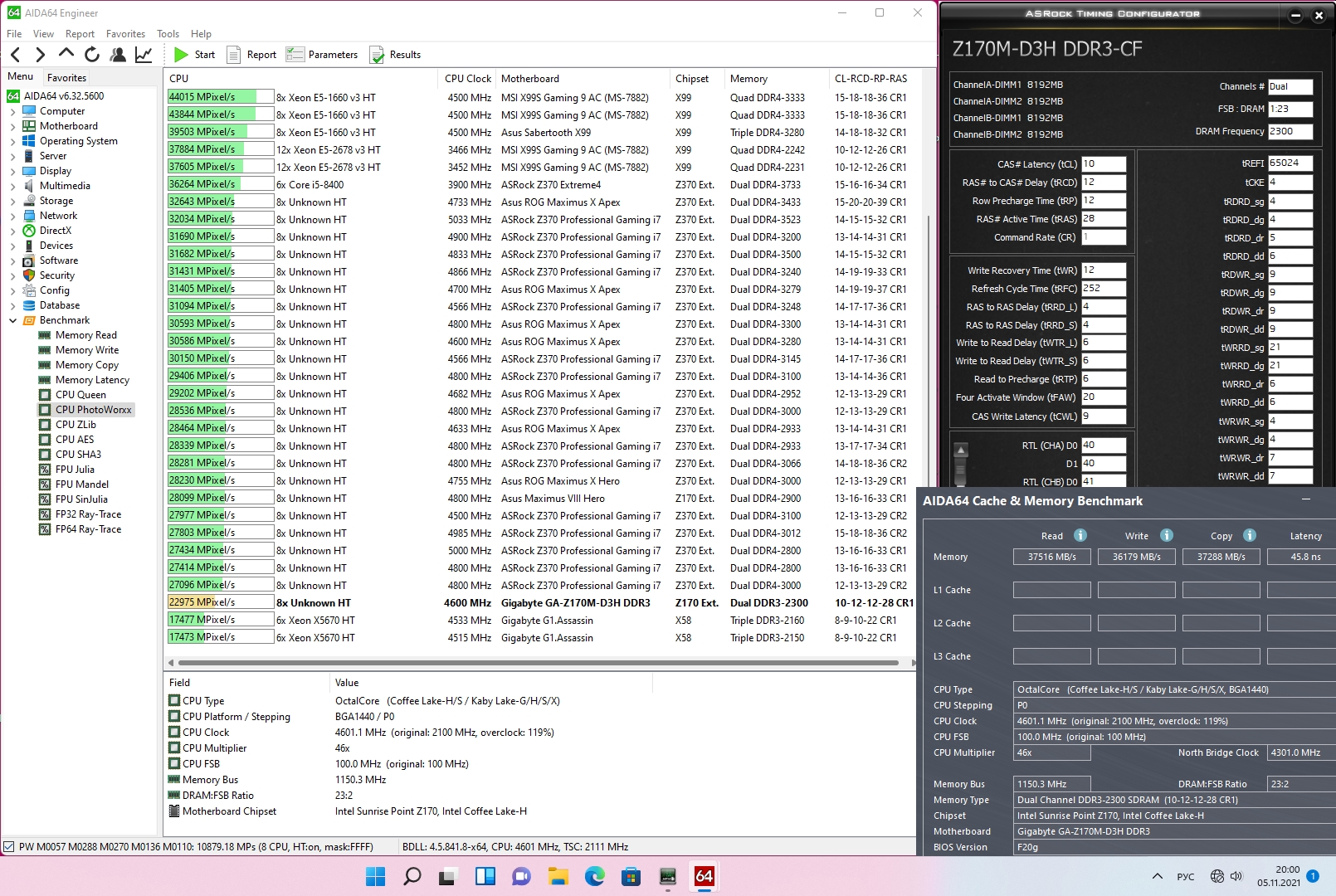Image resolution: width=1336 pixels, height=896 pixels.
Task: Click the line graph toolbar icon
Action: [144, 55]
